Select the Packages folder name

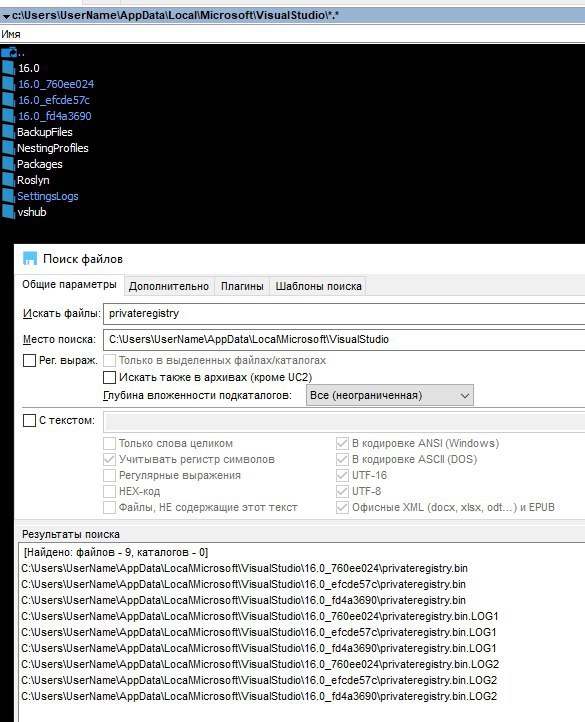40,164
